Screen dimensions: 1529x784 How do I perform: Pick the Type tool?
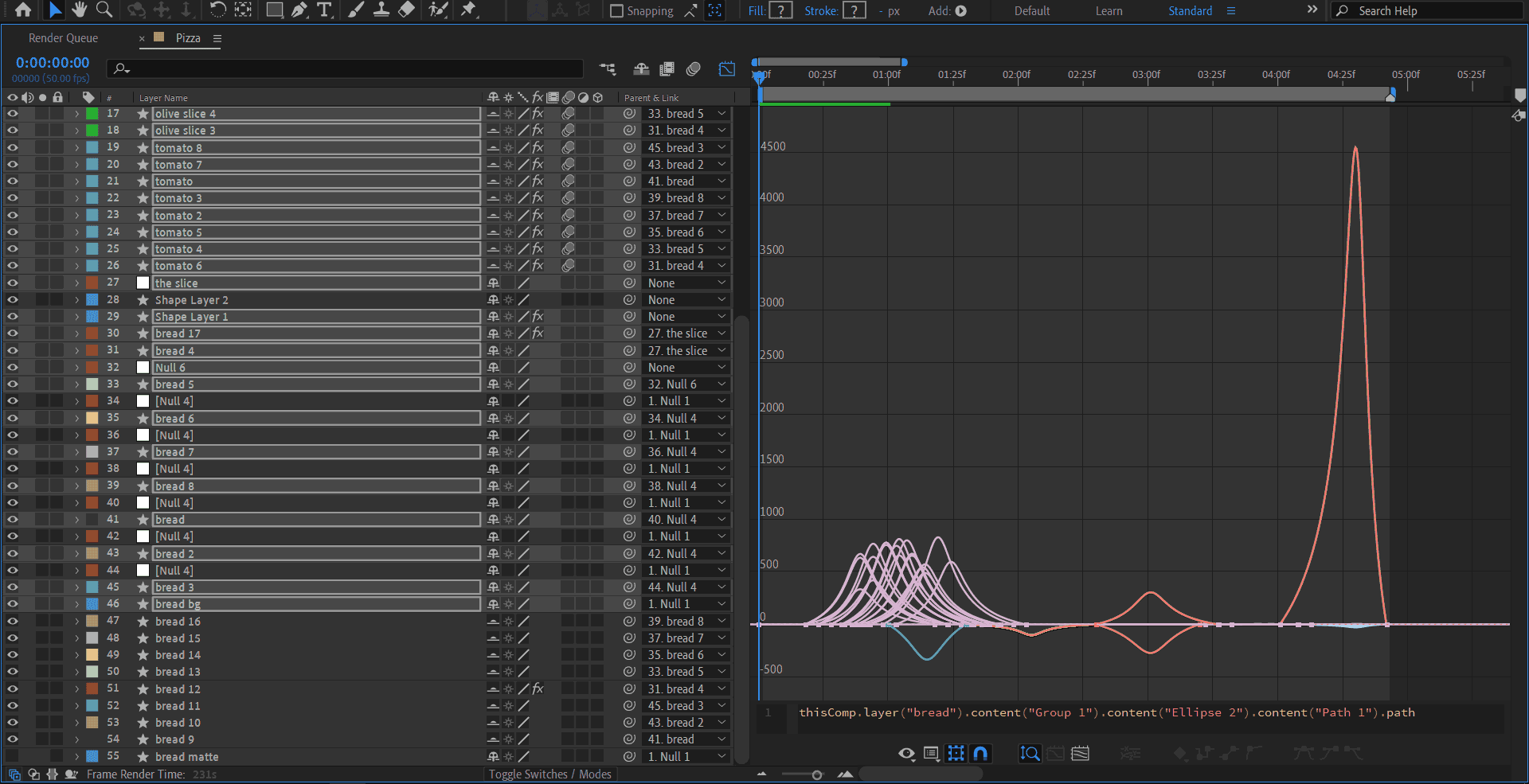[x=324, y=10]
